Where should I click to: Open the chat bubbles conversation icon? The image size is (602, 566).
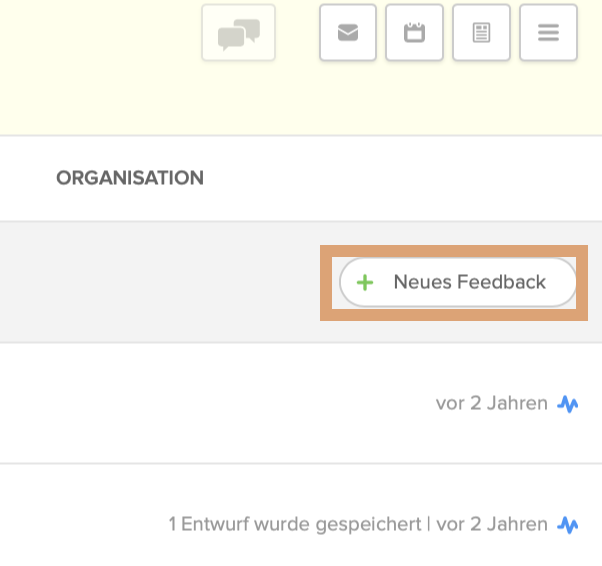[238, 33]
